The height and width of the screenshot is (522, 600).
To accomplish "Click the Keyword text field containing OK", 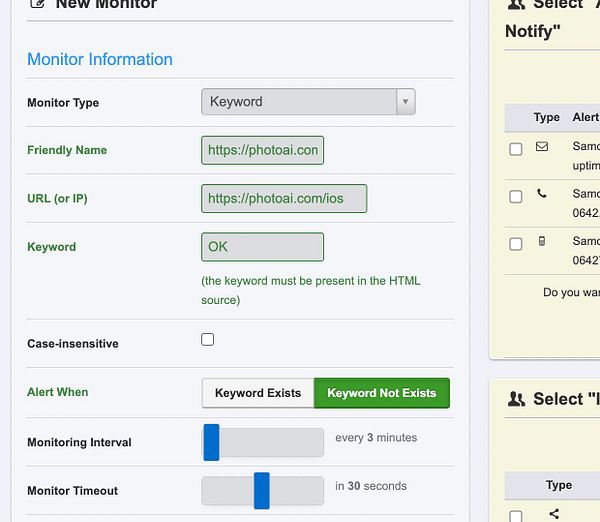I will (x=262, y=246).
